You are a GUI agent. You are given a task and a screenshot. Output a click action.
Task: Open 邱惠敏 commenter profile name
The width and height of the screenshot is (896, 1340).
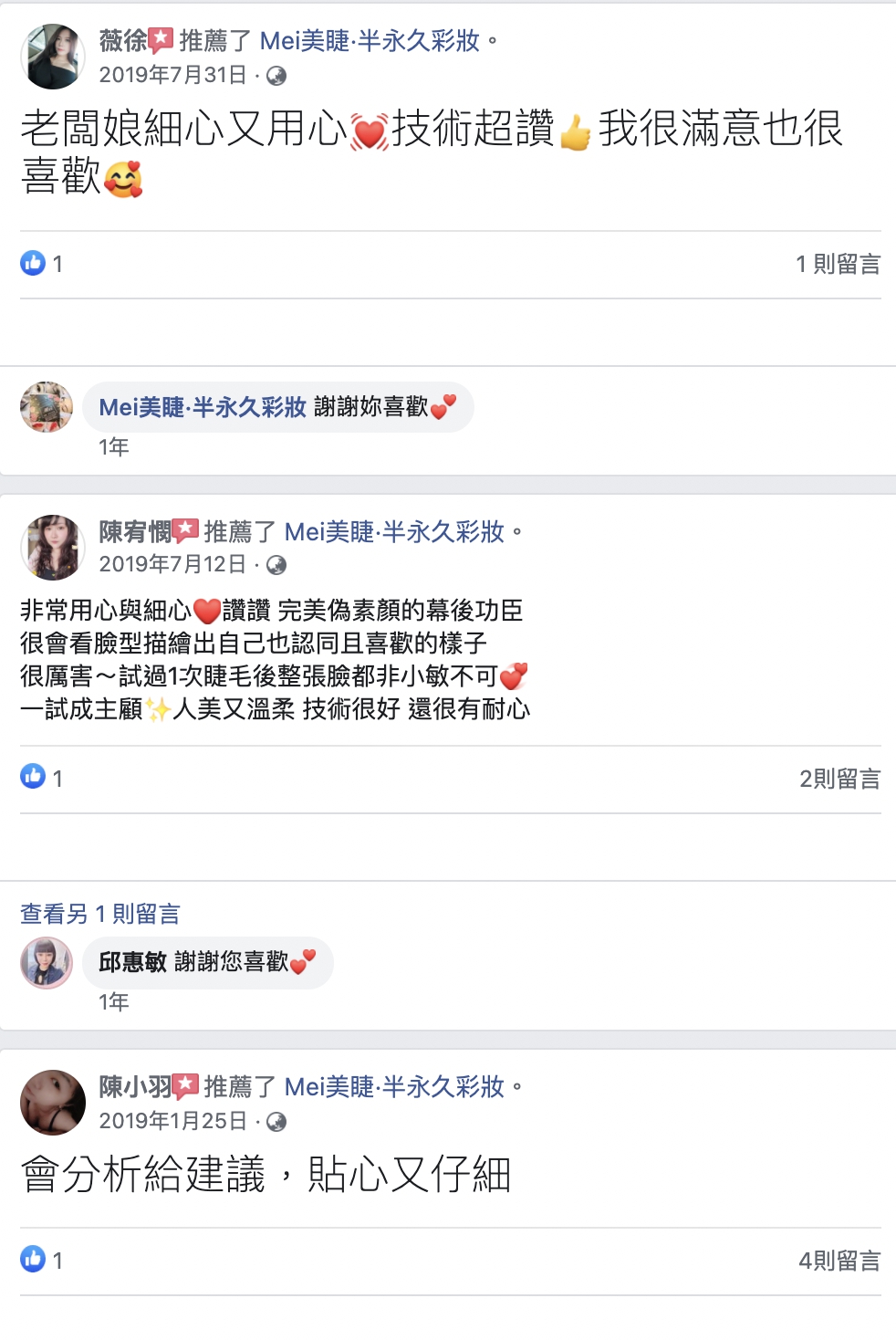coord(132,961)
